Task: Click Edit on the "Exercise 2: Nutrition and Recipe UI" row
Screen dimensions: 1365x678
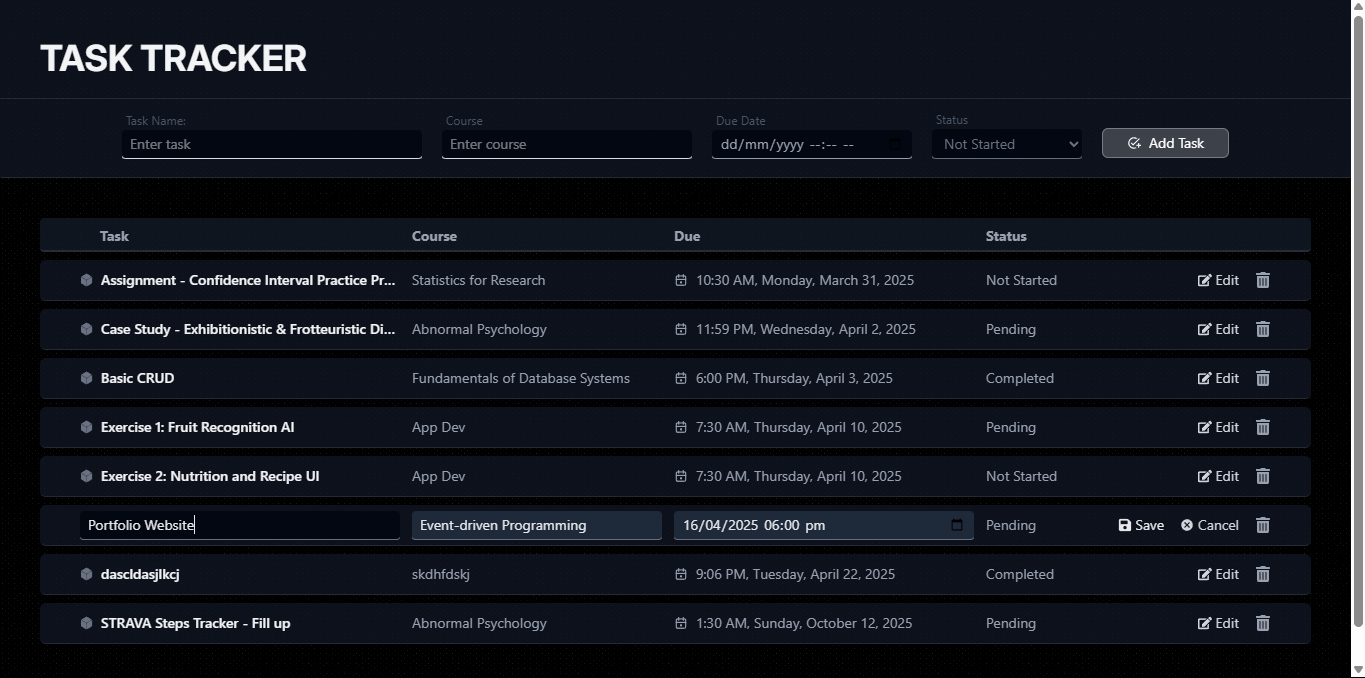Action: 1218,476
